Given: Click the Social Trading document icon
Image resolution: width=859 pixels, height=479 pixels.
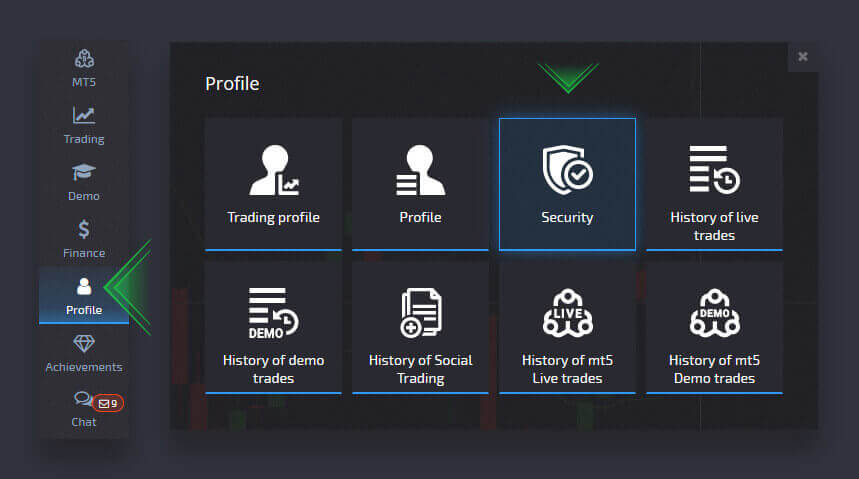Looking at the screenshot, I should 420,312.
